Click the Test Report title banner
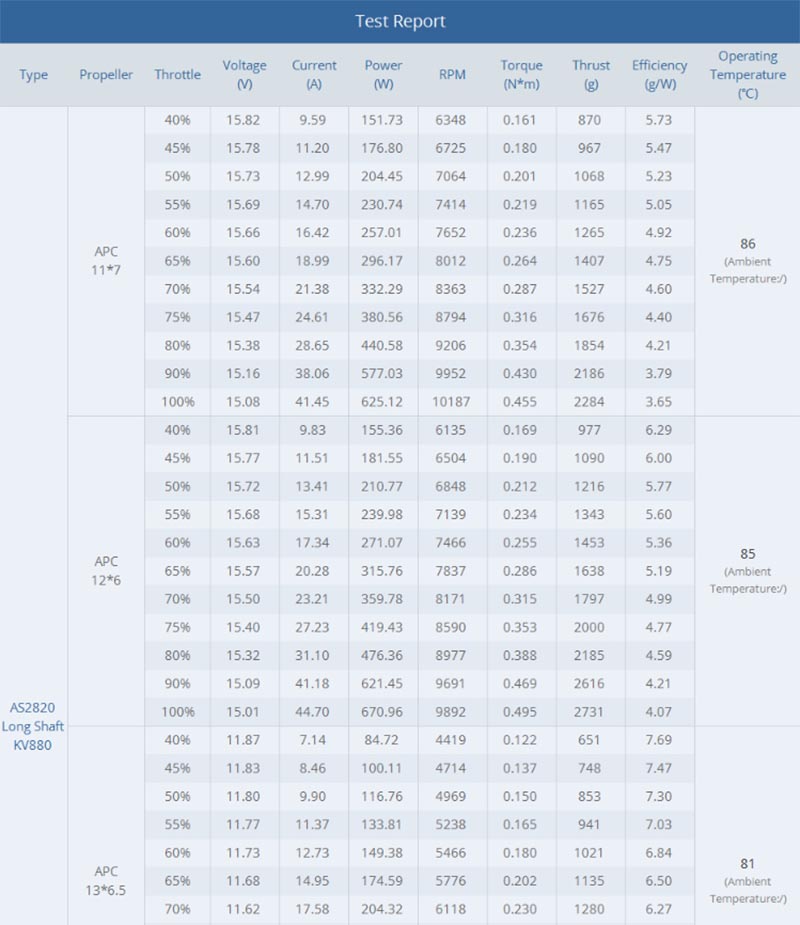 click(x=400, y=21)
